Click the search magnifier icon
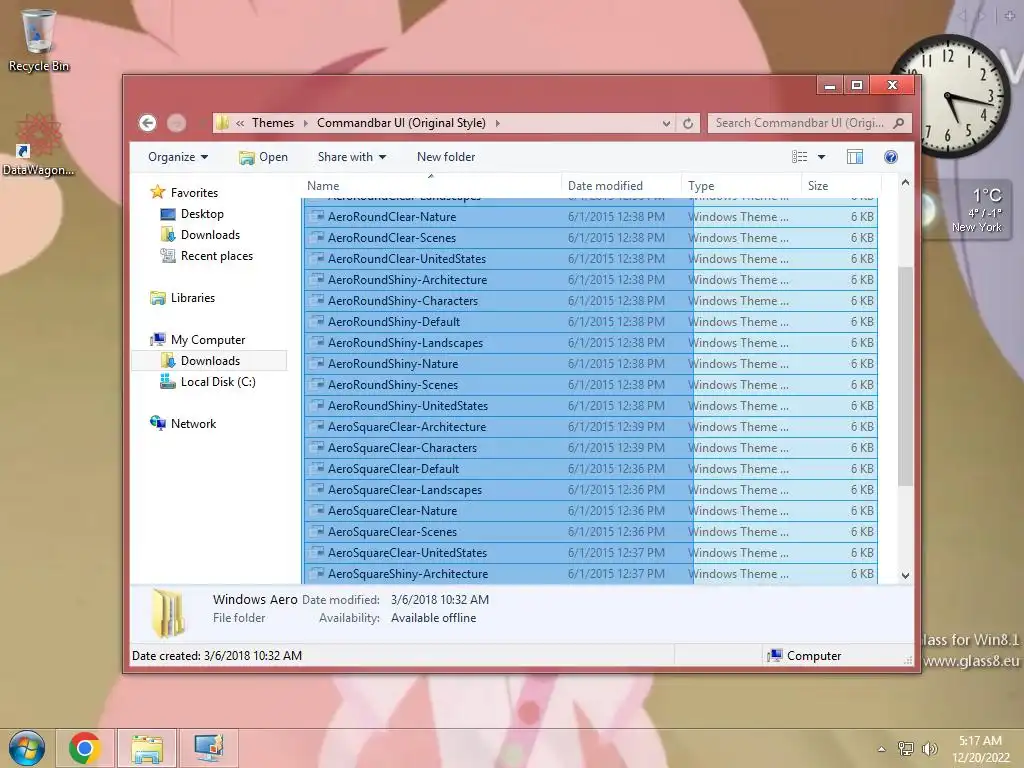 click(899, 123)
